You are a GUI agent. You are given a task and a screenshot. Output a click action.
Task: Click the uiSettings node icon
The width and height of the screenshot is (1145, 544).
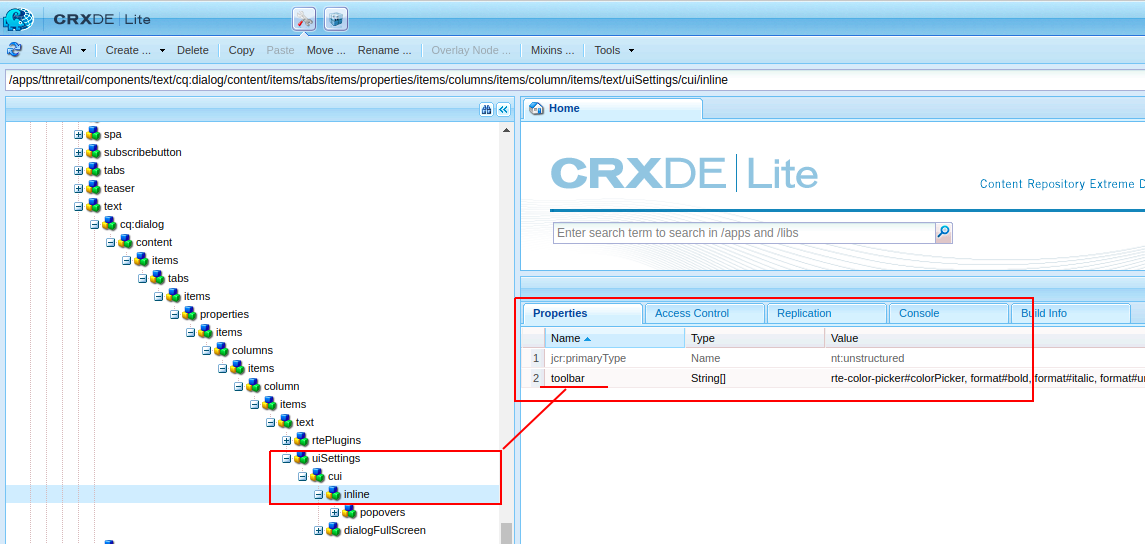tap(302, 458)
